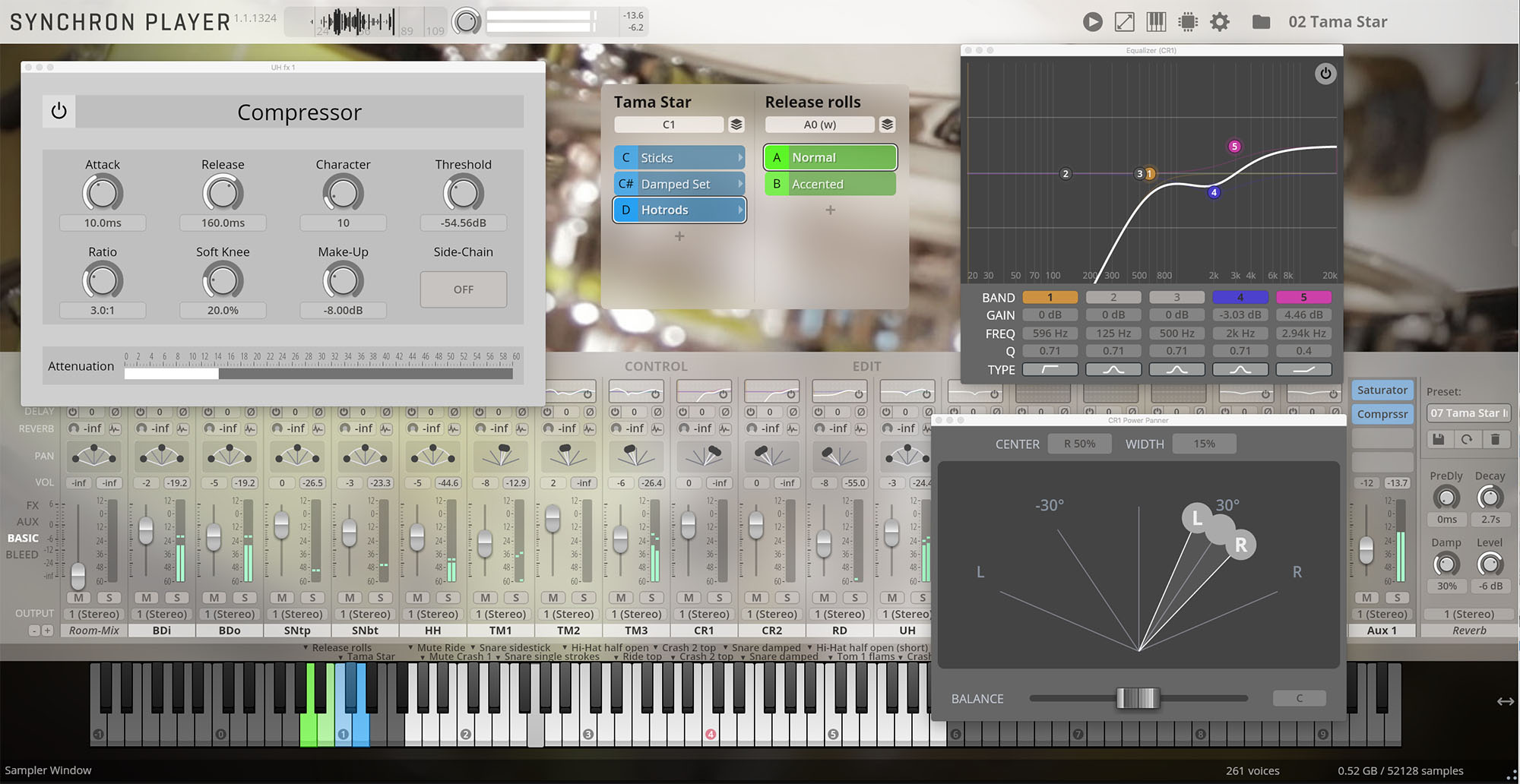Click the BDi volume fader
1520x784 pixels.
[x=146, y=530]
